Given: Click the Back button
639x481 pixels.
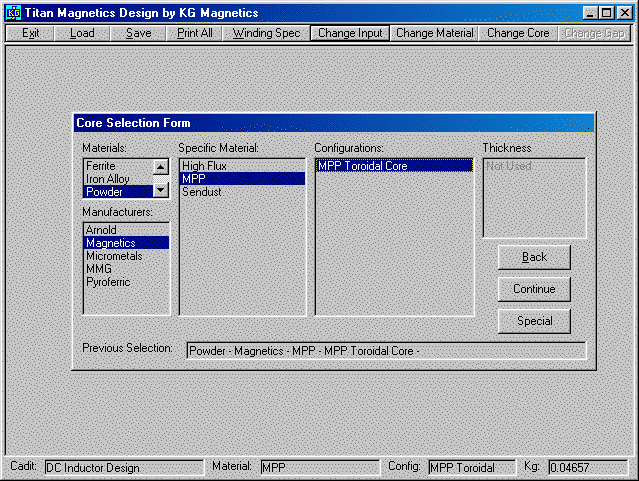Looking at the screenshot, I should tap(534, 257).
